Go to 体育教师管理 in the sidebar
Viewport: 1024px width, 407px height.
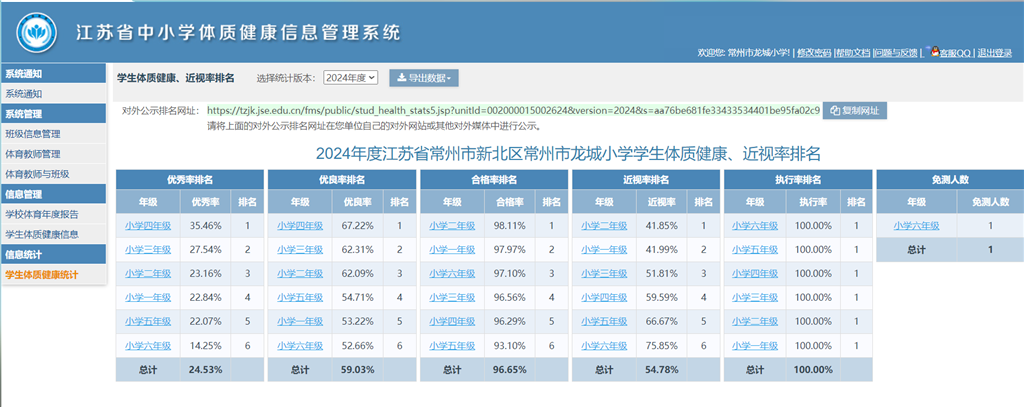coord(33,154)
